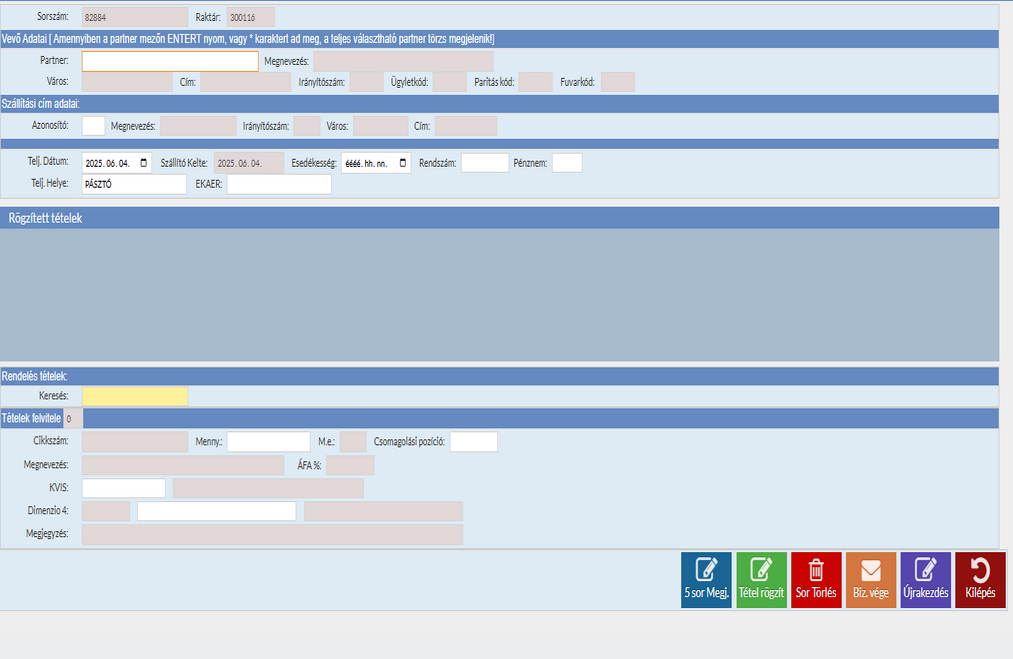Viewport: 1013px width, 659px height.
Task: Open calendar picker in Telj. Dátum field
Action: [x=144, y=163]
